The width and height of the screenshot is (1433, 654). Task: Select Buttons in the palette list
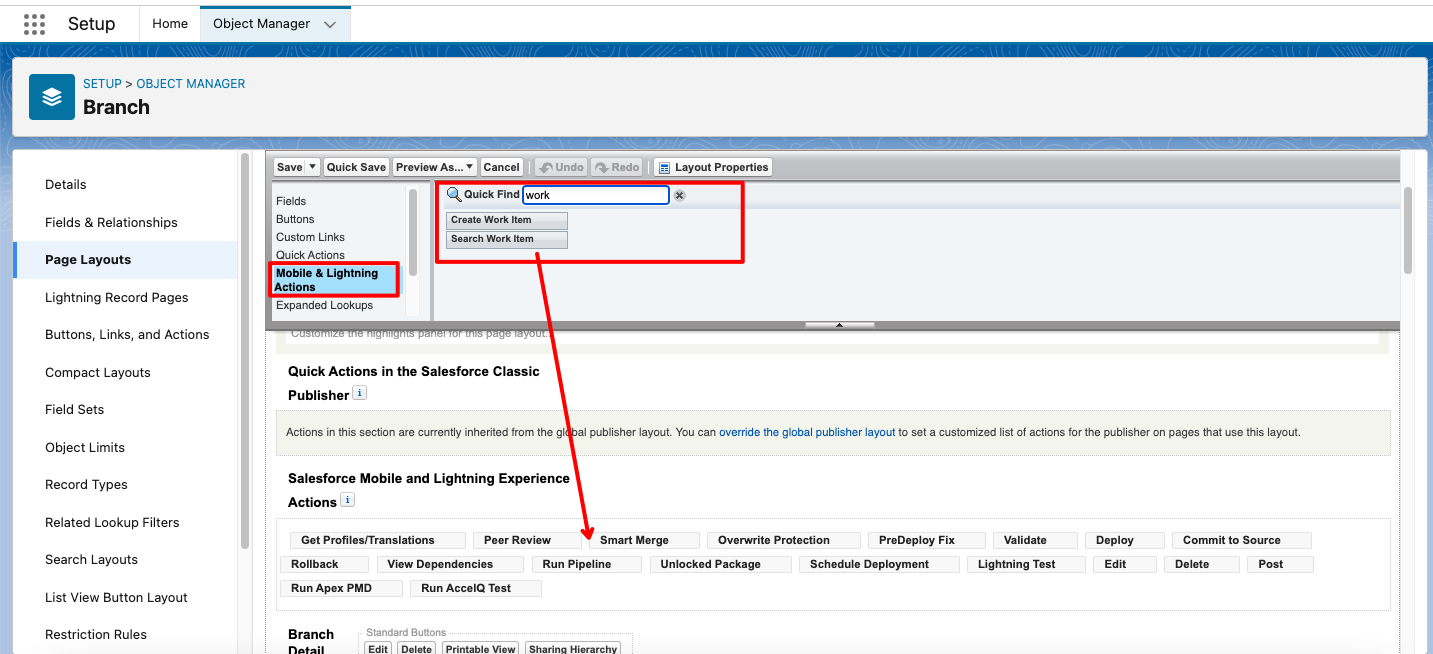pos(295,219)
